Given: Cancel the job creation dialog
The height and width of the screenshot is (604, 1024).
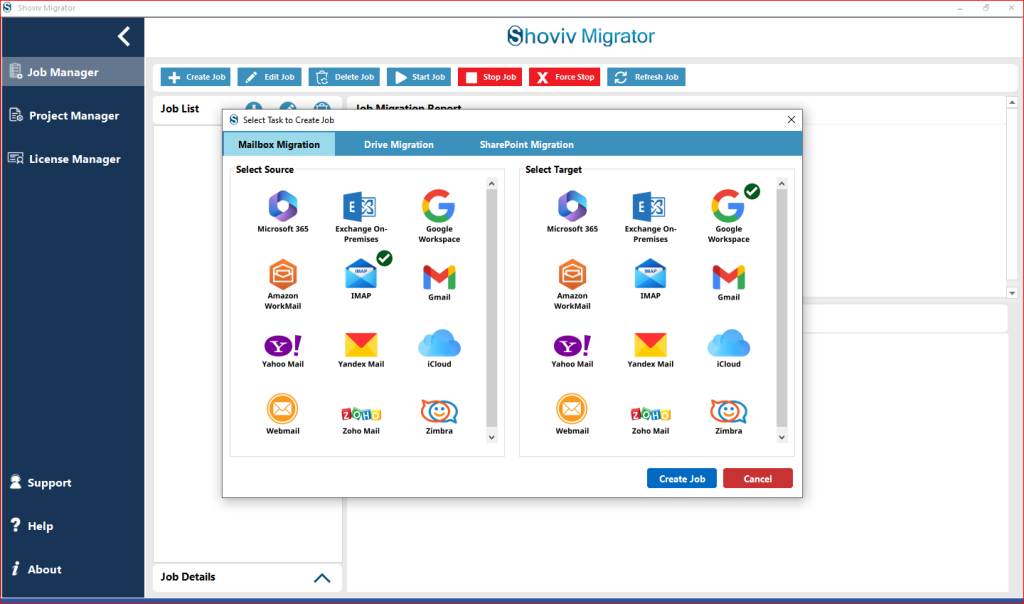Looking at the screenshot, I should click(758, 479).
